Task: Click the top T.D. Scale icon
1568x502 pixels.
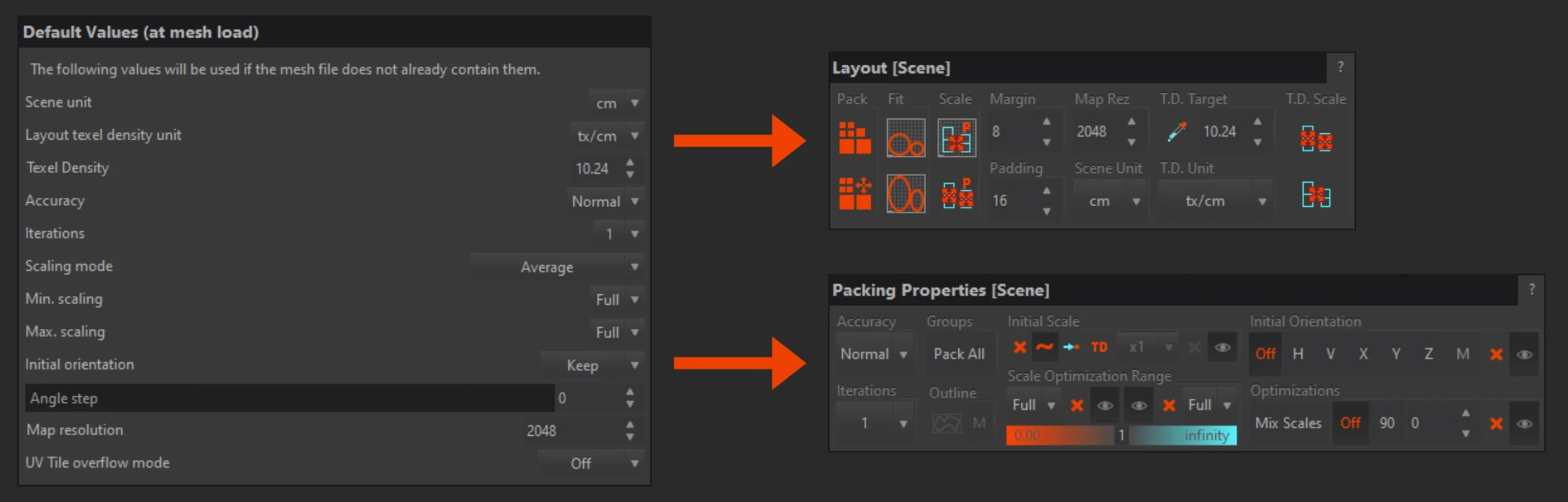Action: tap(1316, 140)
